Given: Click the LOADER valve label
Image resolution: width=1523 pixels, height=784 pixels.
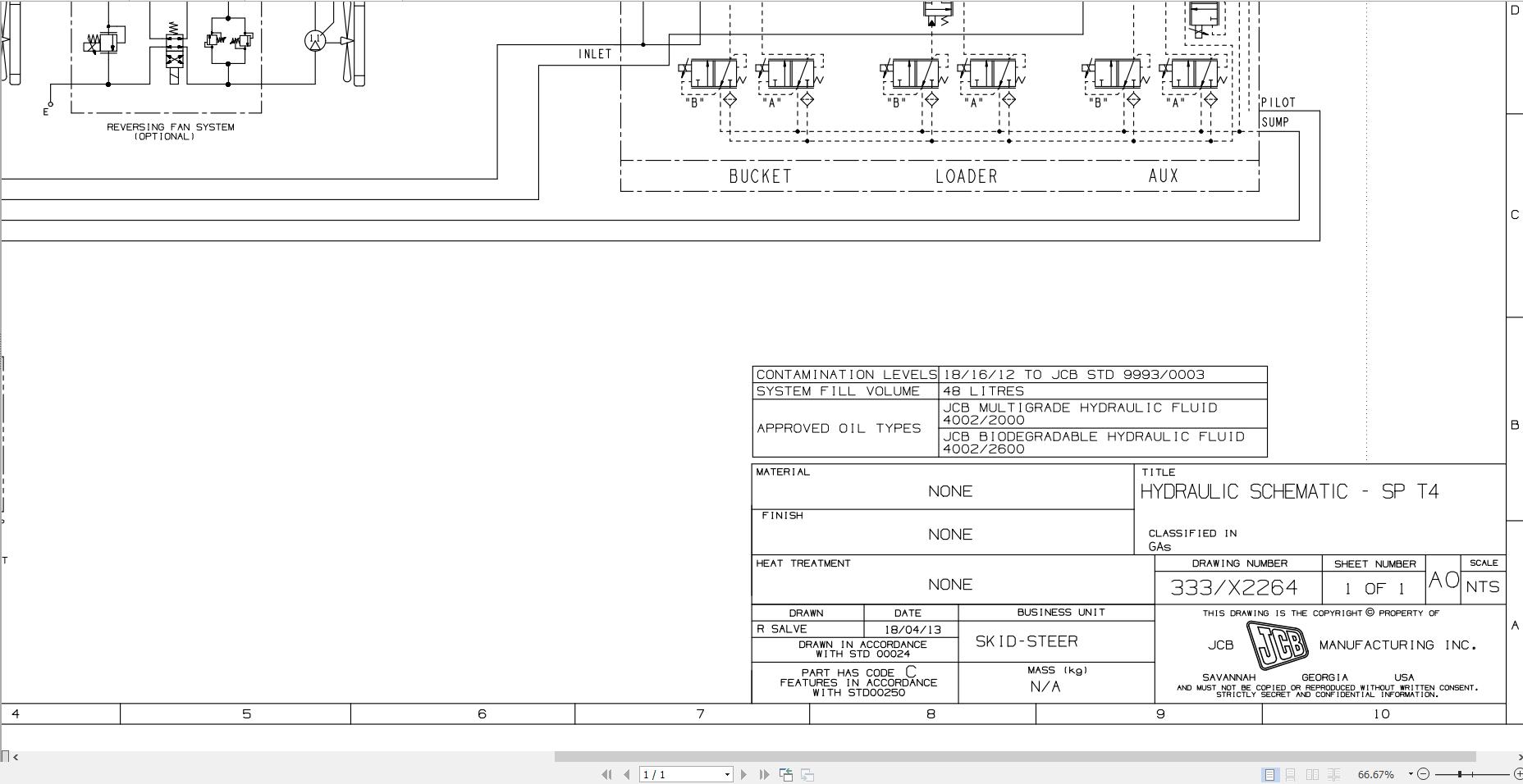Looking at the screenshot, I should (x=967, y=176).
